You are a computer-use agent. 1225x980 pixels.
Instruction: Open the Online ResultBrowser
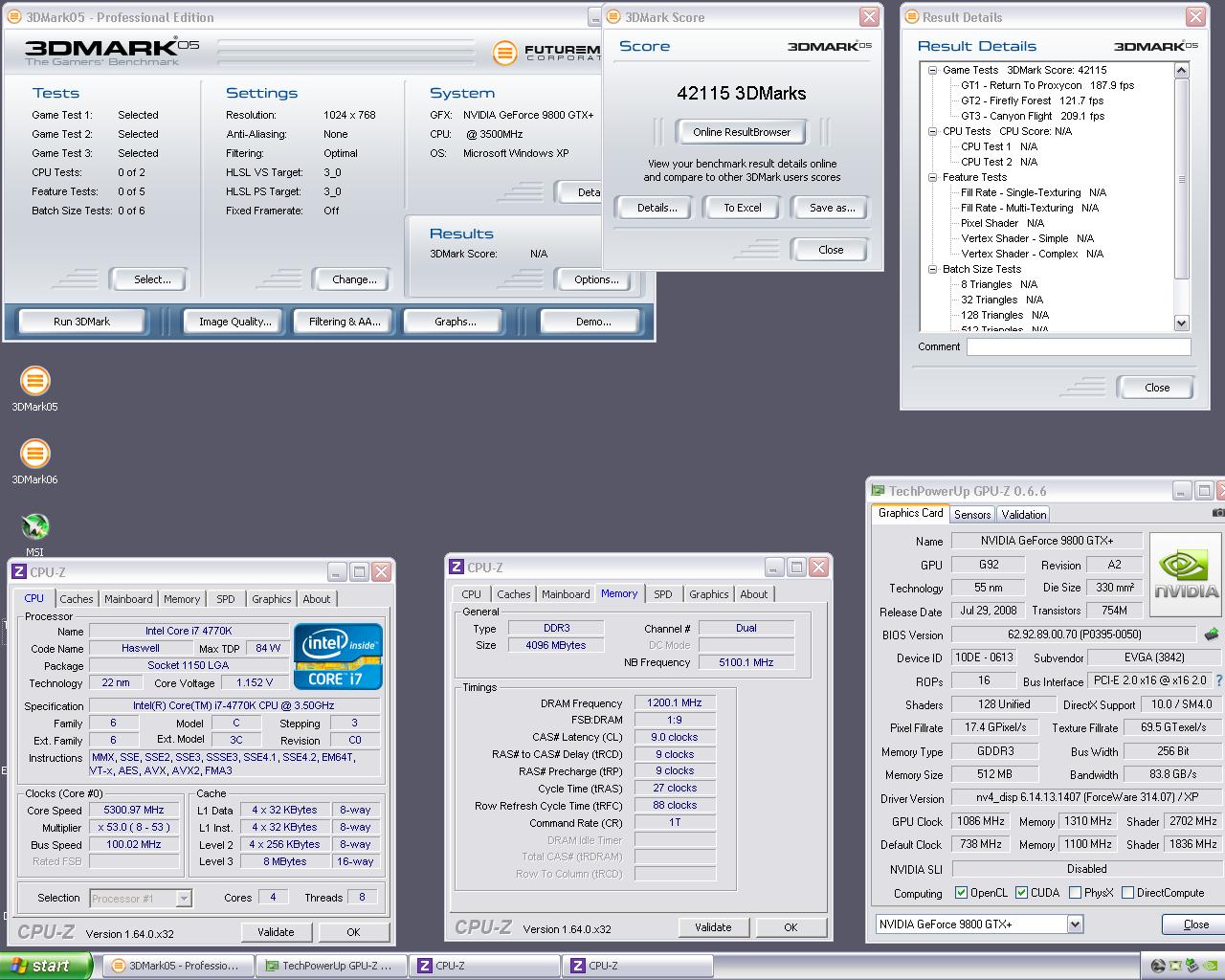[742, 132]
